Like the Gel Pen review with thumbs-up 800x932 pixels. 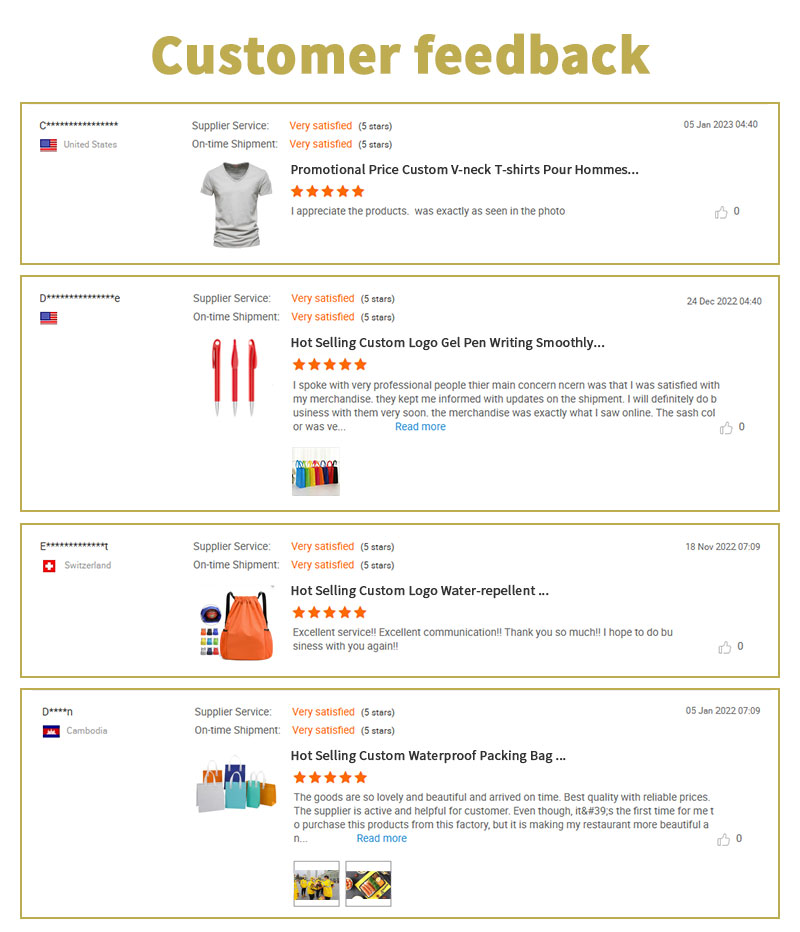point(726,428)
